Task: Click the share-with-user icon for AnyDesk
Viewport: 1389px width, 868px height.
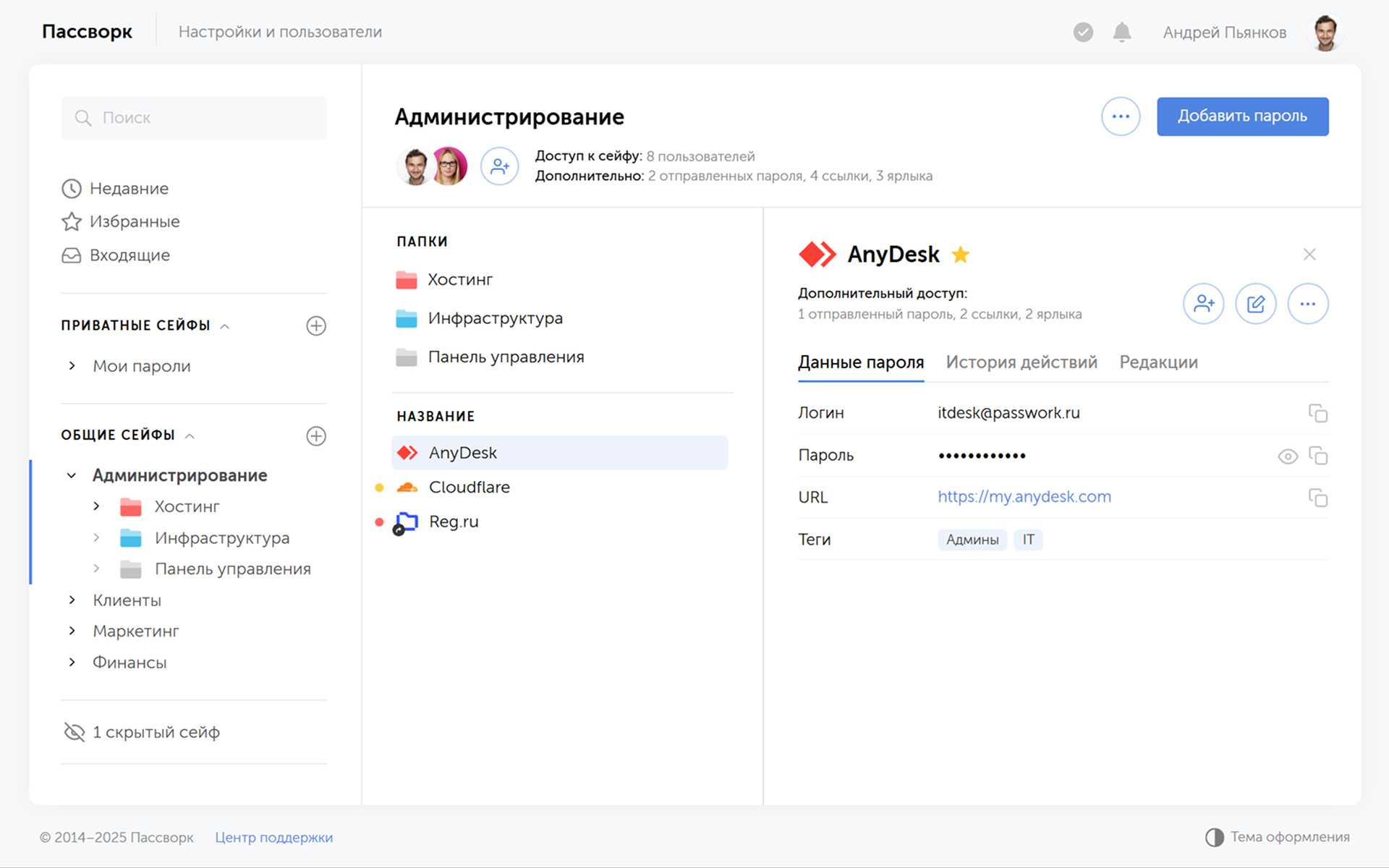Action: click(x=1203, y=304)
